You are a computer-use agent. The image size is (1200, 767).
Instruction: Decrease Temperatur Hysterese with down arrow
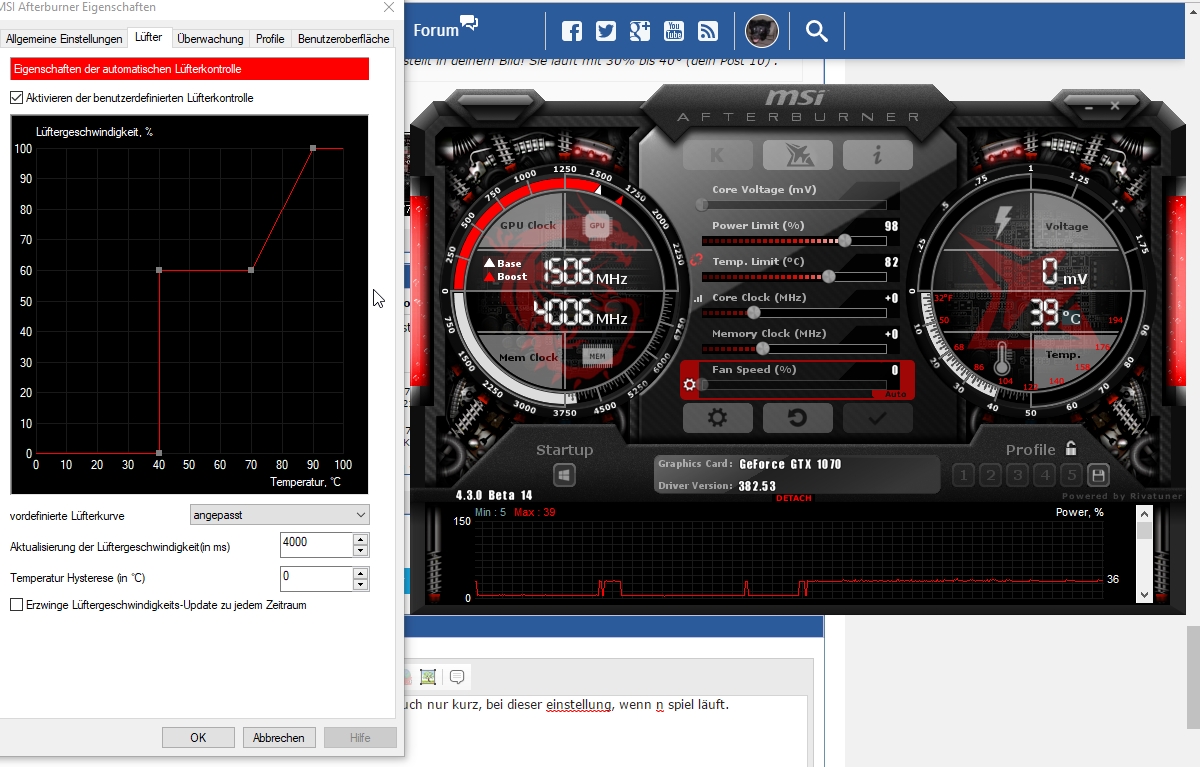(361, 584)
